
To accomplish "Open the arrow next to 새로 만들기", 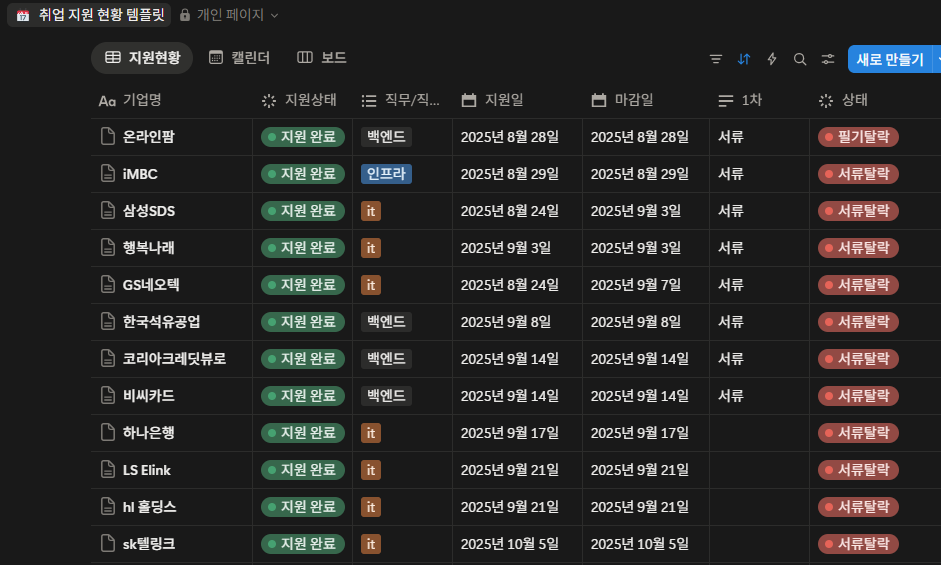I will click(937, 59).
